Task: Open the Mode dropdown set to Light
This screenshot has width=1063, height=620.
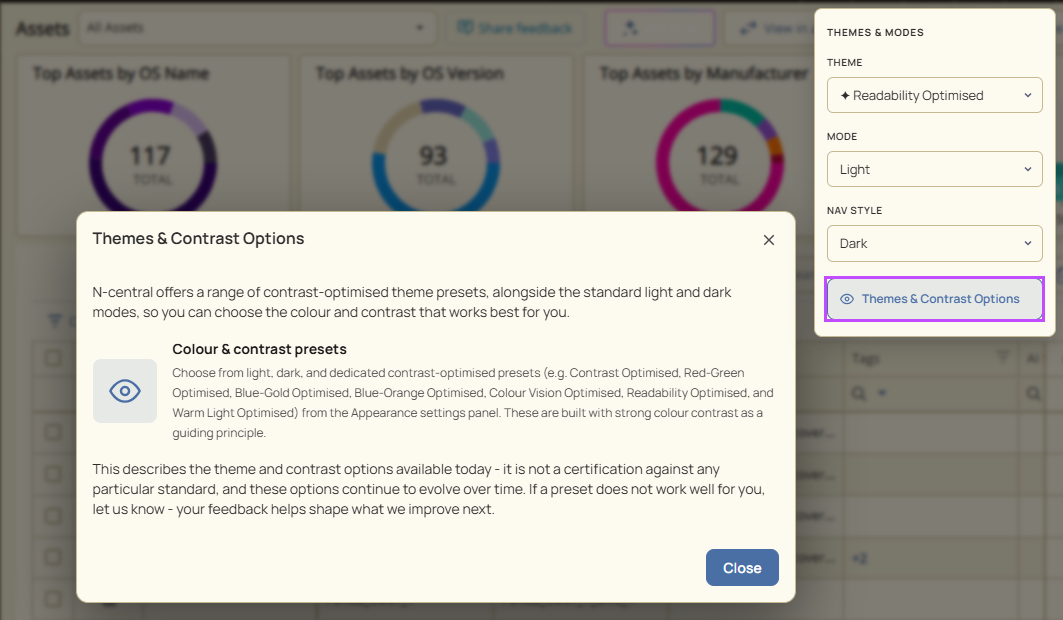Action: (934, 169)
